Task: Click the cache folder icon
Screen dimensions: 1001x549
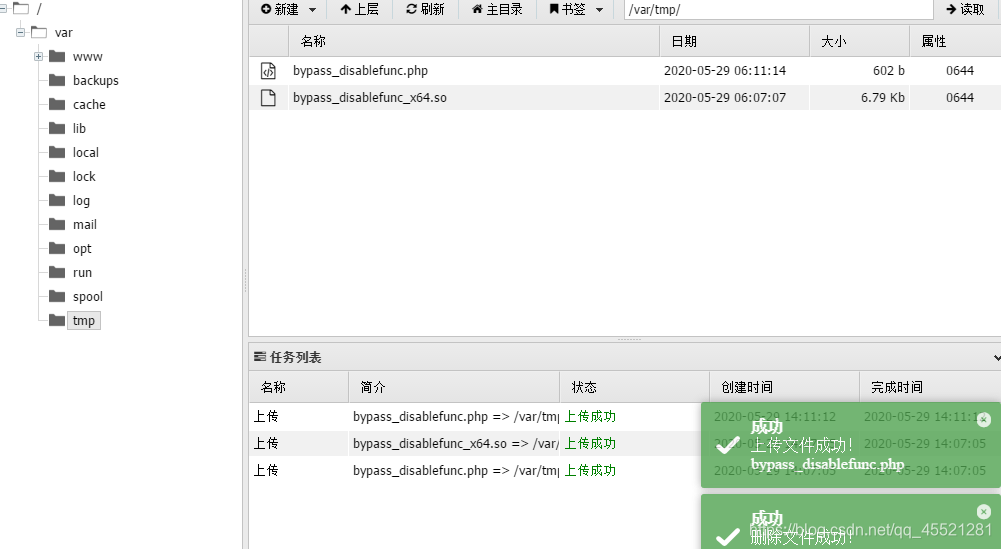Action: pyautogui.click(x=57, y=104)
